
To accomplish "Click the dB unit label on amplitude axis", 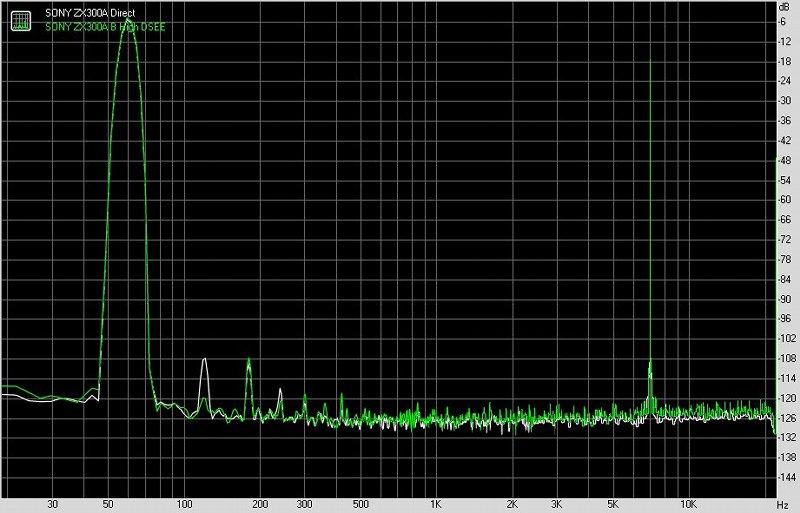I will pyautogui.click(x=785, y=7).
